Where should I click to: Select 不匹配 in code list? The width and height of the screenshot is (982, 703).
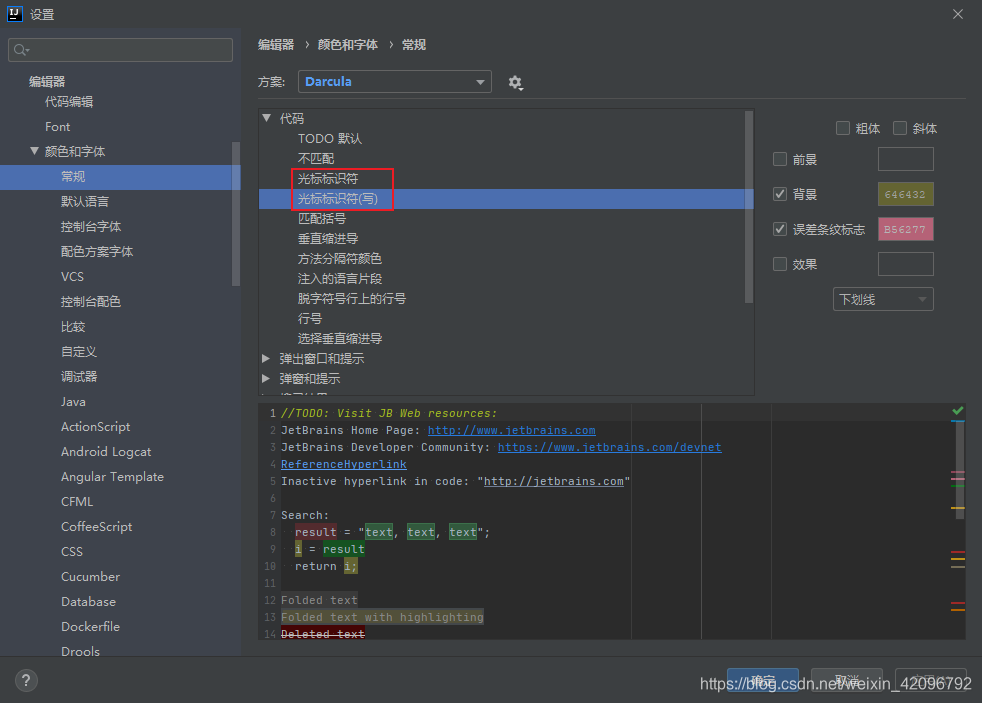(316, 158)
